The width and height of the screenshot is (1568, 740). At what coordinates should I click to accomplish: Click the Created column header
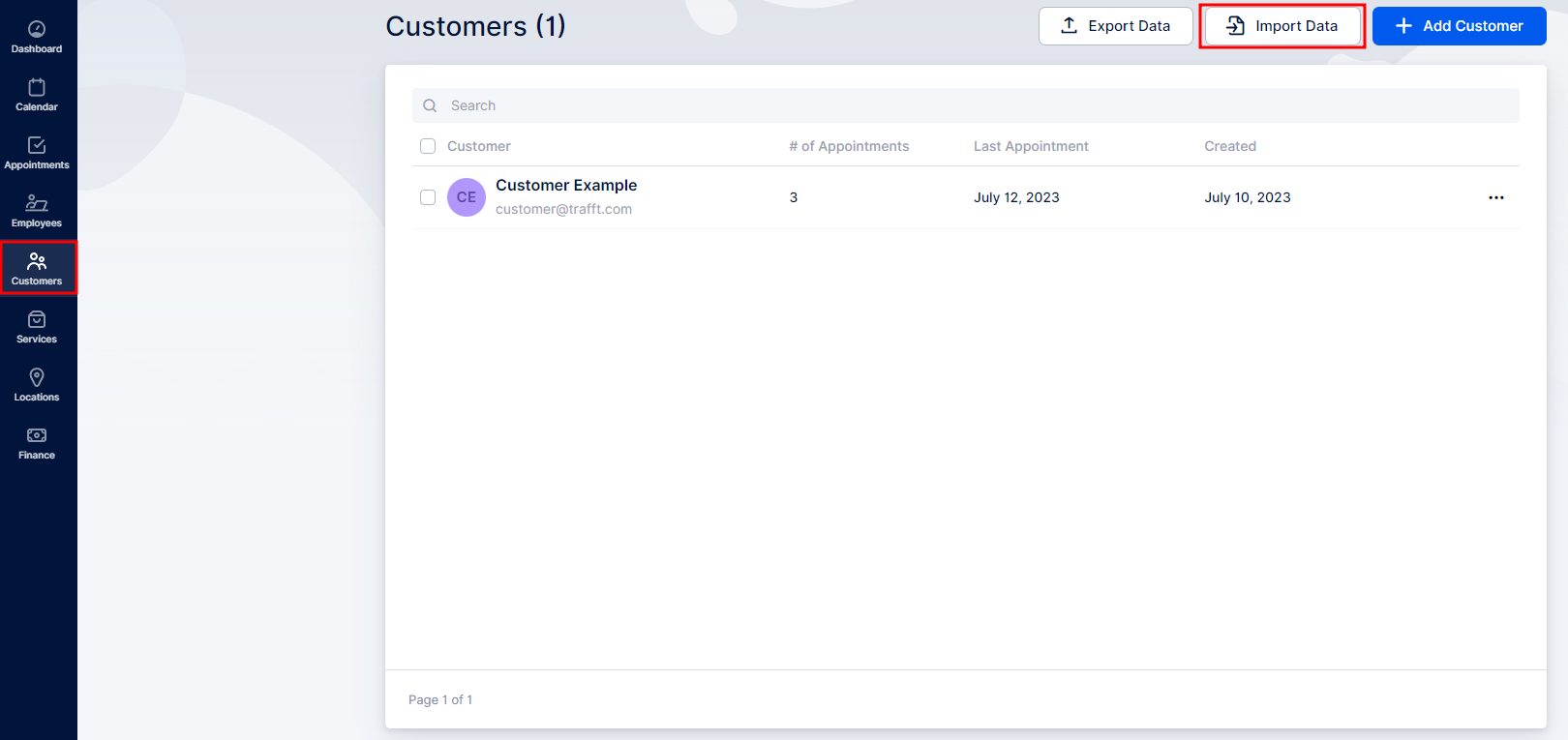pyautogui.click(x=1230, y=146)
